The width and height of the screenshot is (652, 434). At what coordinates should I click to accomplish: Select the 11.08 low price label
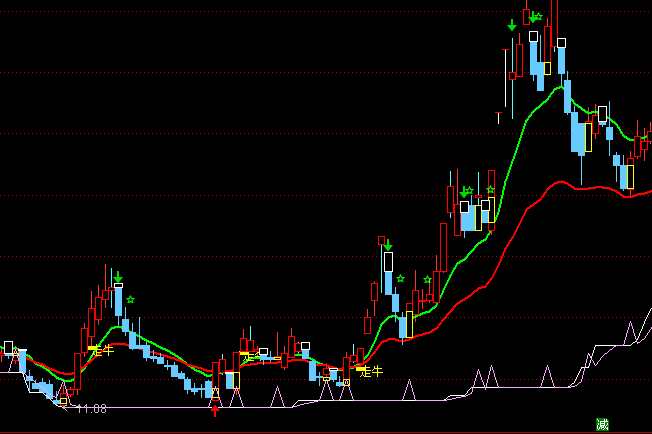click(92, 409)
